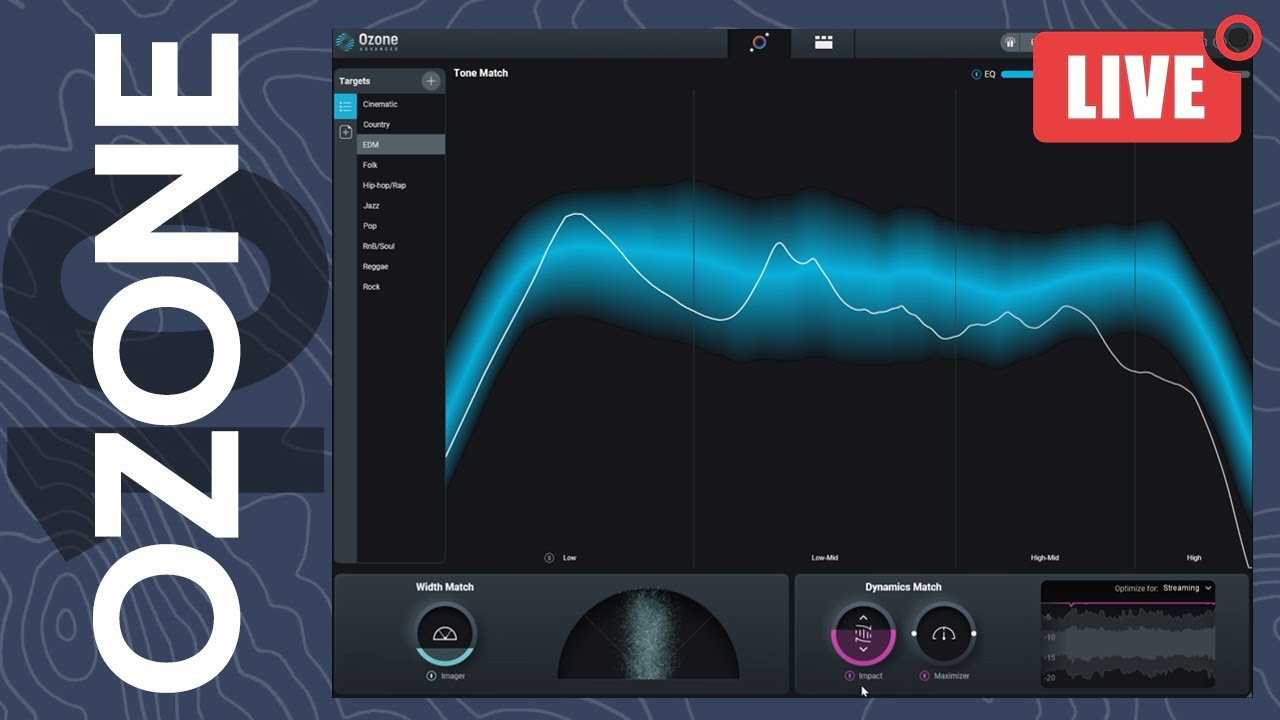Switch to the module chain view icon

823,42
